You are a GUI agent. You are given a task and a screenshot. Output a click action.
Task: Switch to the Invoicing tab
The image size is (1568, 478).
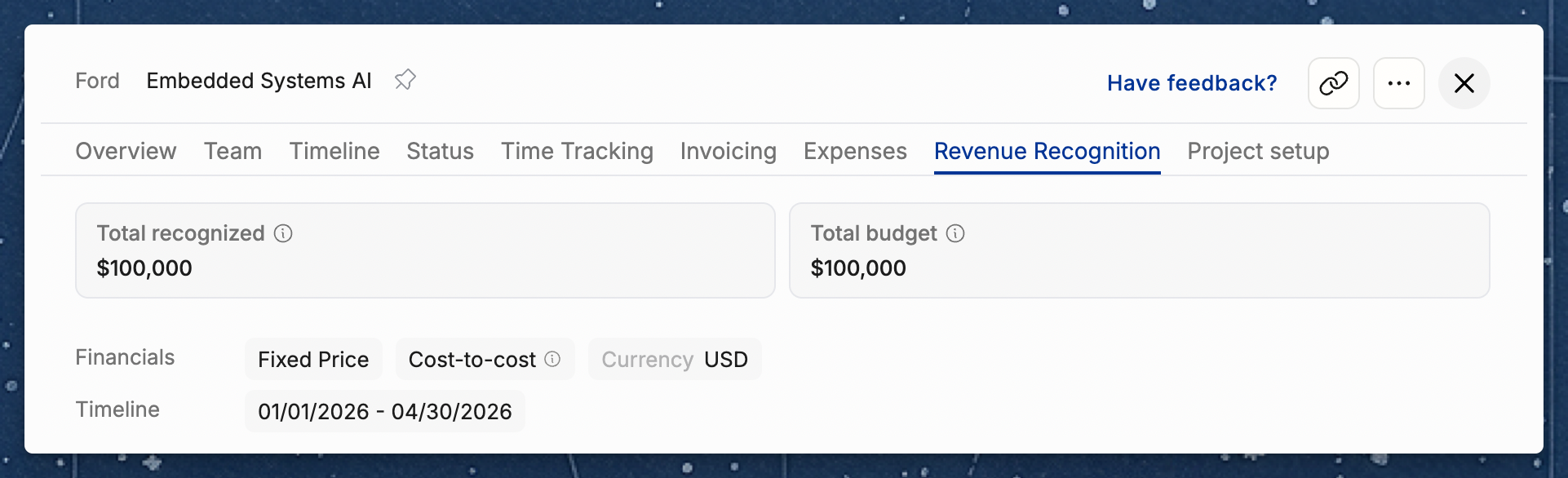[729, 151]
